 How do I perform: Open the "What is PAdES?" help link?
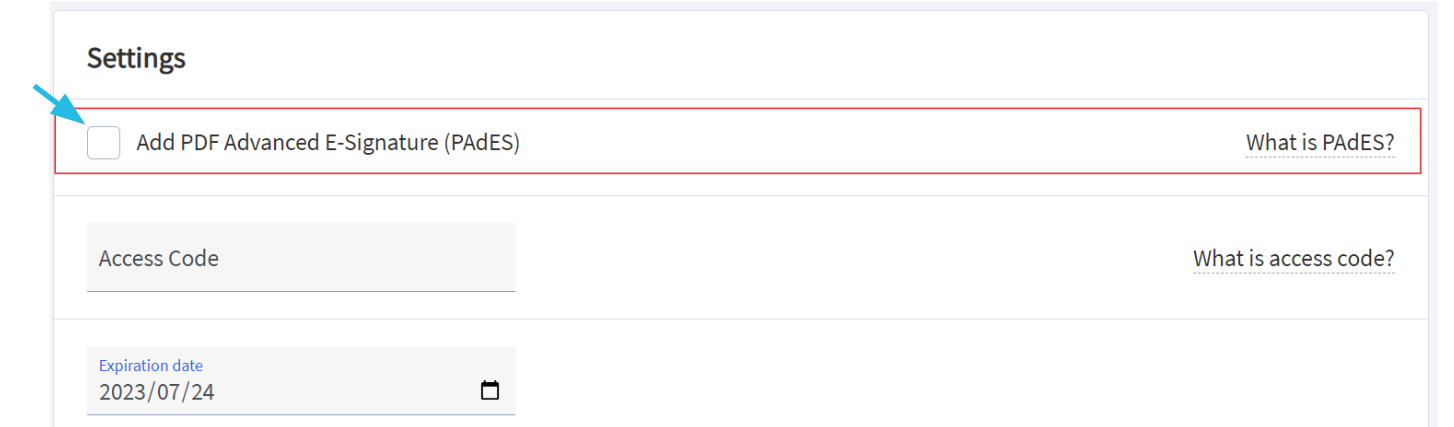pos(1320,143)
